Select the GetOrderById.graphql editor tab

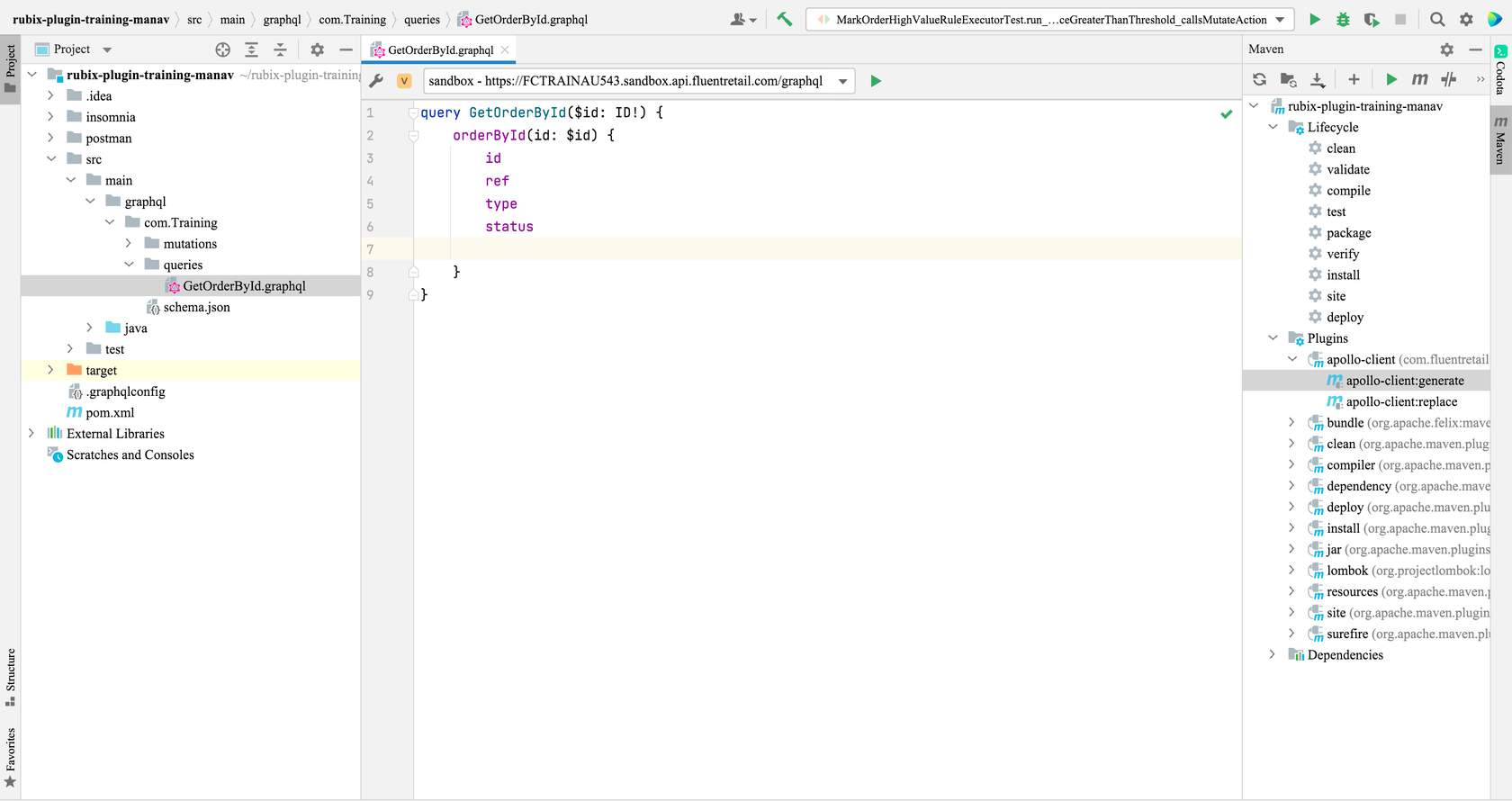point(440,50)
